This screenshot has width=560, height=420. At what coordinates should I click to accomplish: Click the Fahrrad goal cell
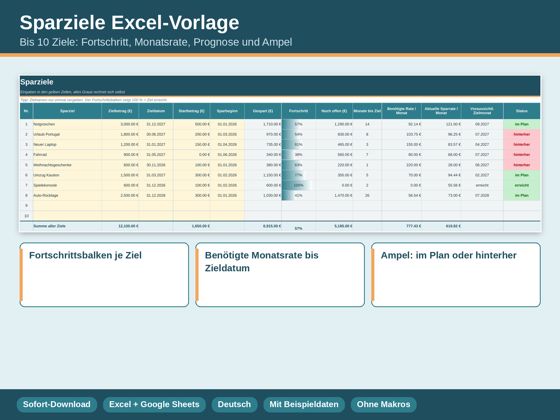coord(67,155)
